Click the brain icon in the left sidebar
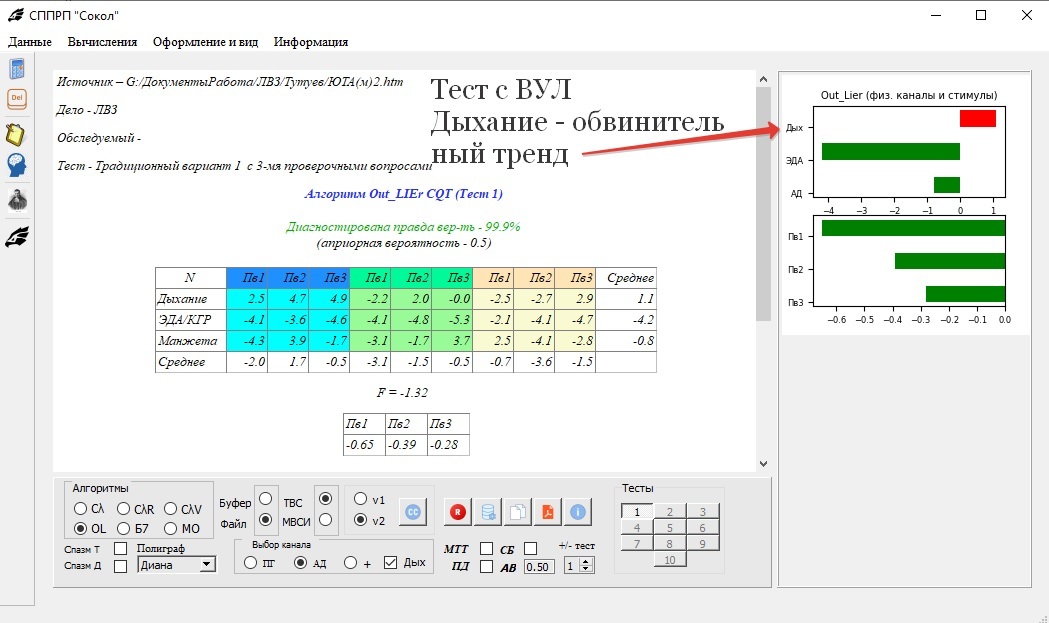Image resolution: width=1049 pixels, height=623 pixels. pos(16,165)
